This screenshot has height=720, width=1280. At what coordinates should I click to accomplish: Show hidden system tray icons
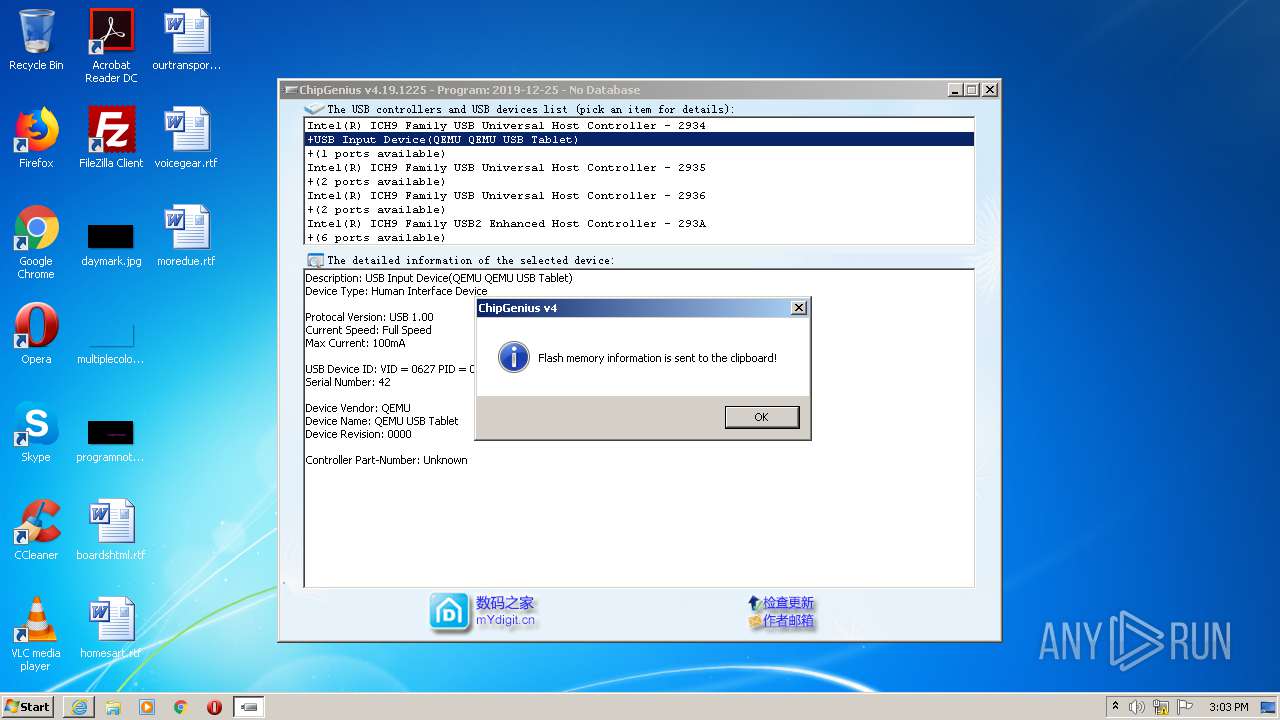click(1116, 706)
